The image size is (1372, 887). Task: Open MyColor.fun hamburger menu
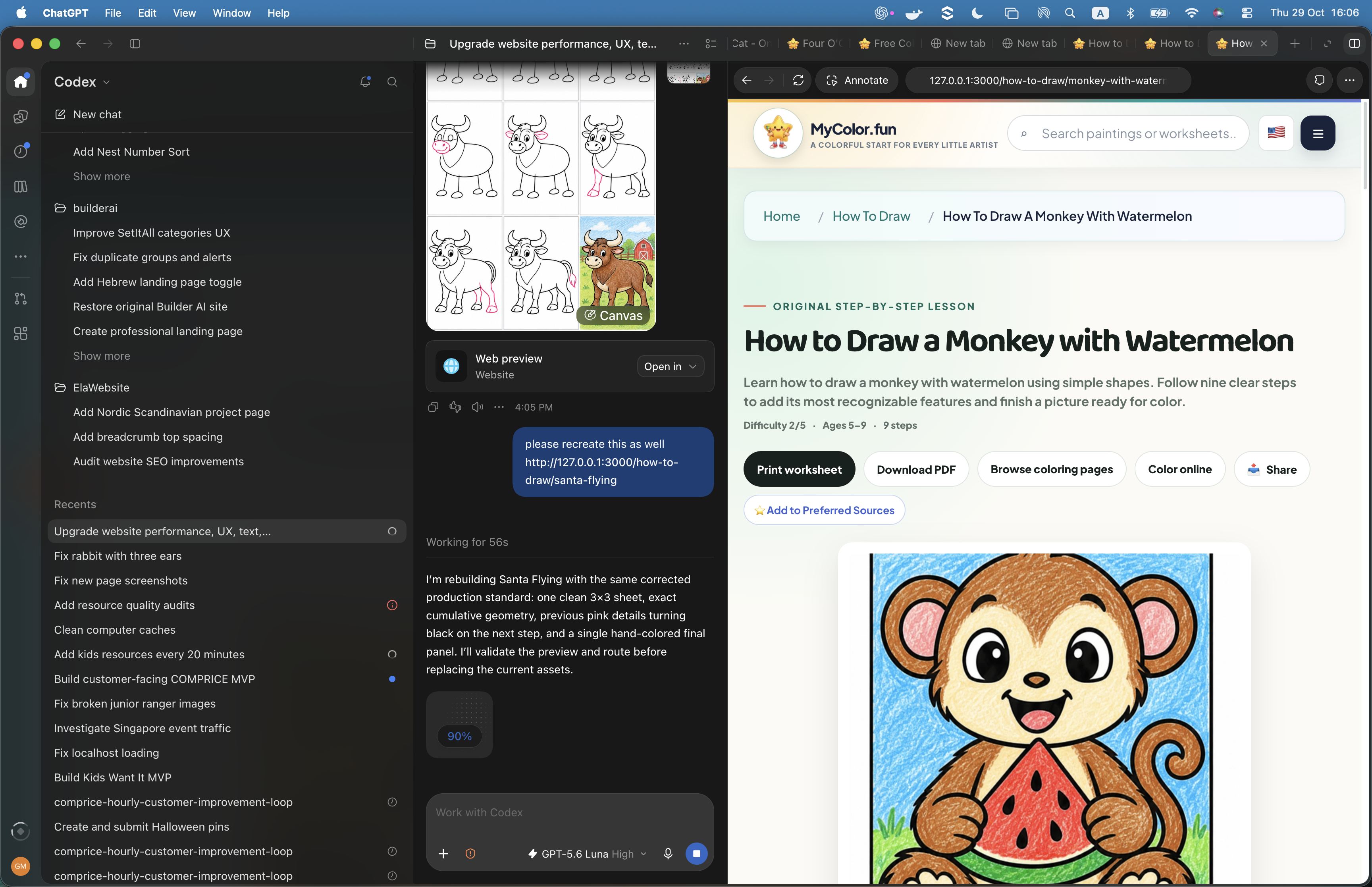pos(1318,134)
